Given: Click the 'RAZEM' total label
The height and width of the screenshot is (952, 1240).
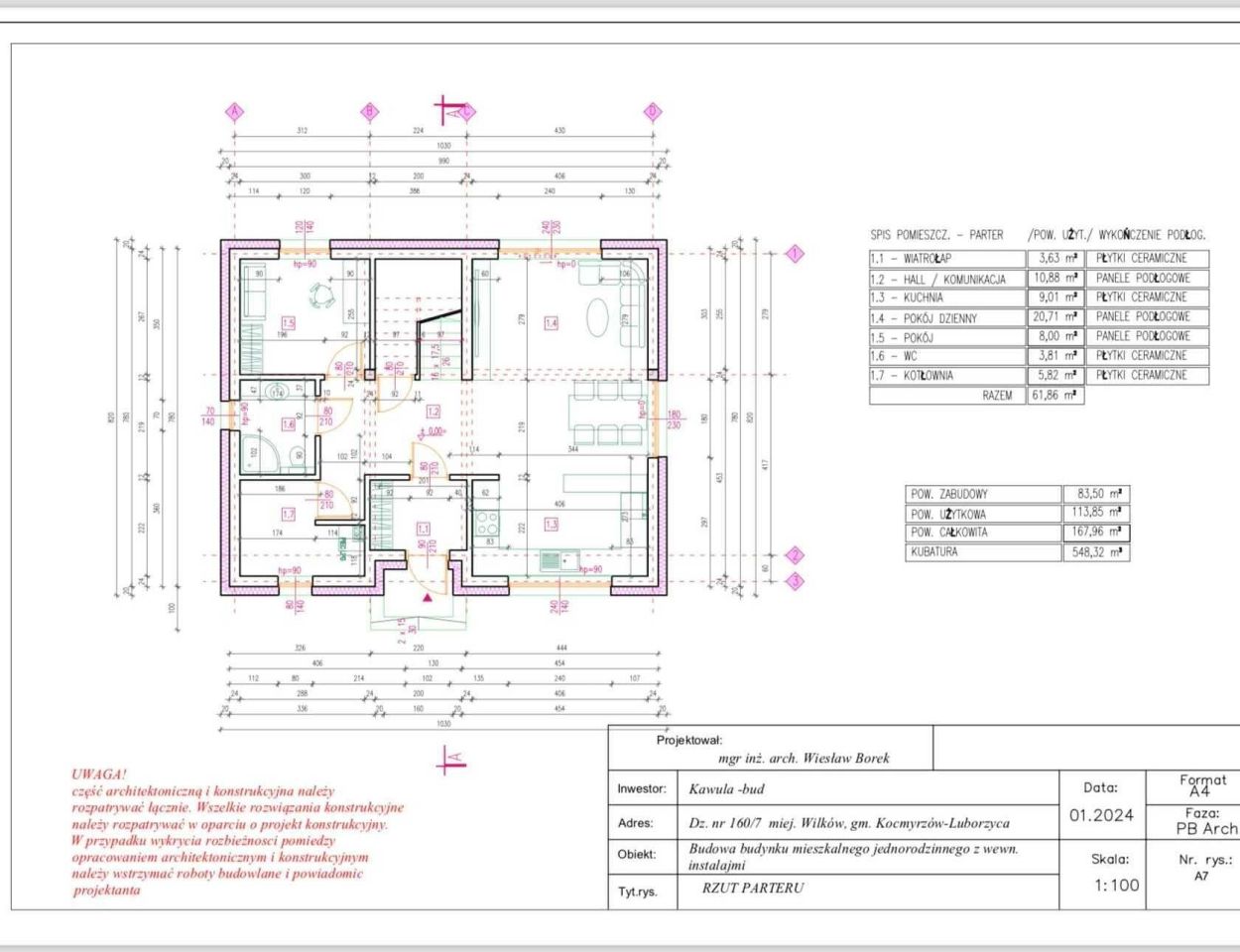Looking at the screenshot, I should coord(997,396).
